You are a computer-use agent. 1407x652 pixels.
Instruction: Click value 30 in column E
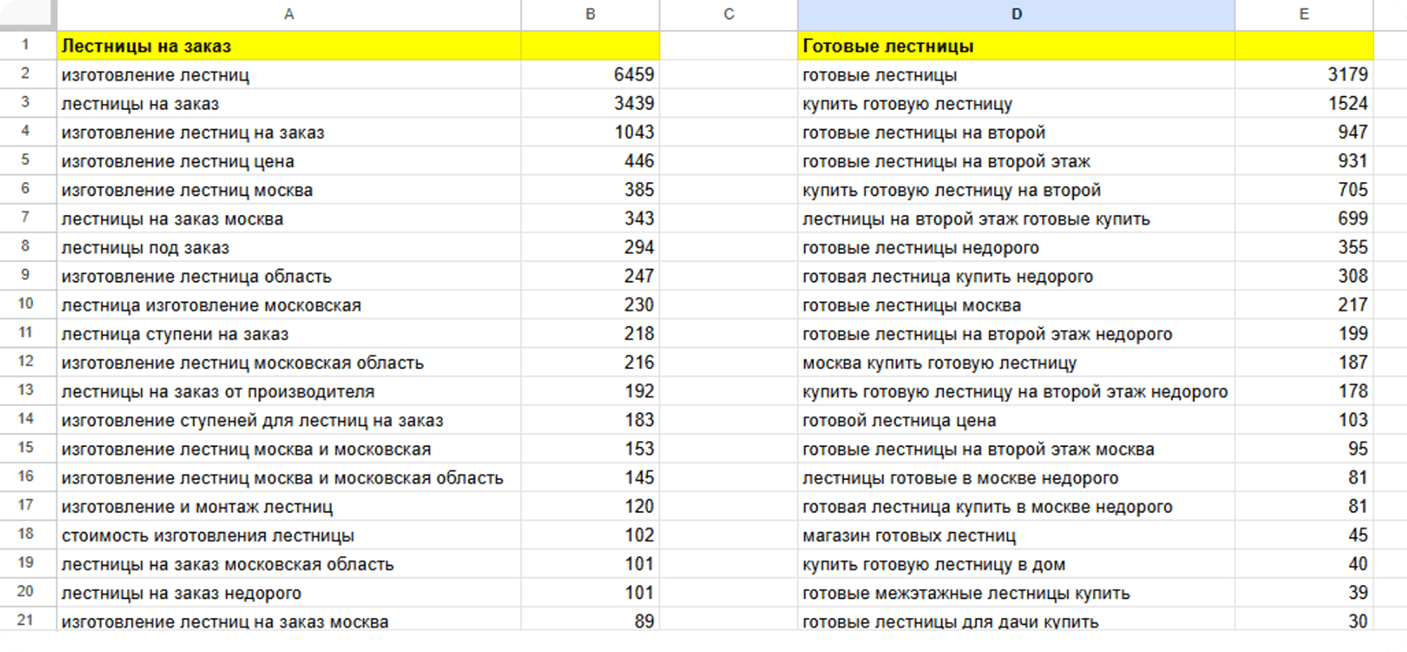tap(1304, 621)
